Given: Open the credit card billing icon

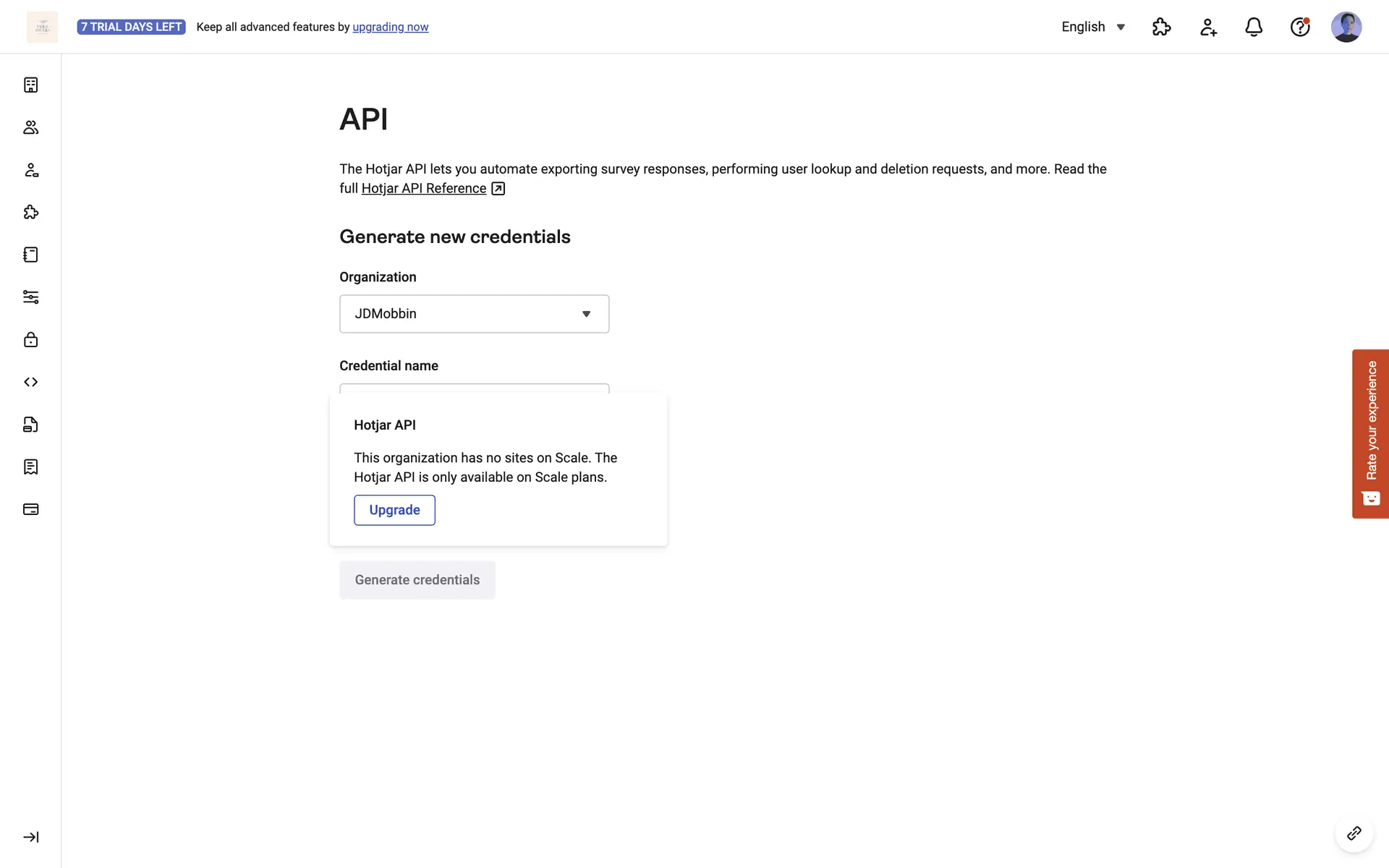Looking at the screenshot, I should tap(30, 509).
